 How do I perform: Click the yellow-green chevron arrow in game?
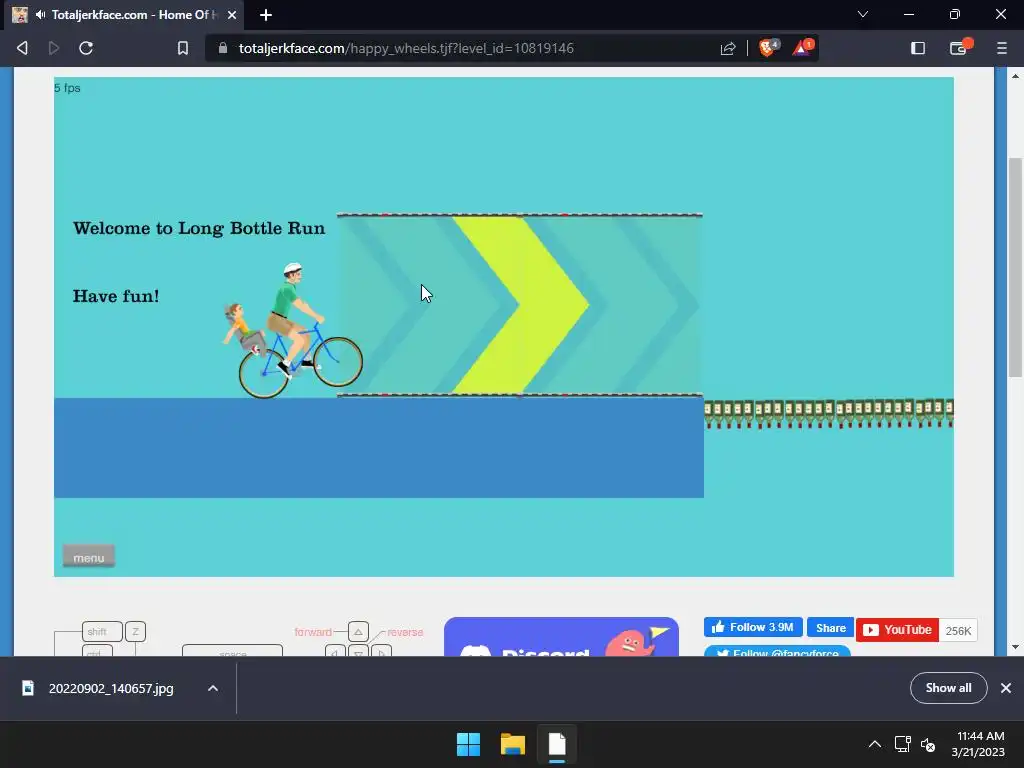click(x=521, y=305)
